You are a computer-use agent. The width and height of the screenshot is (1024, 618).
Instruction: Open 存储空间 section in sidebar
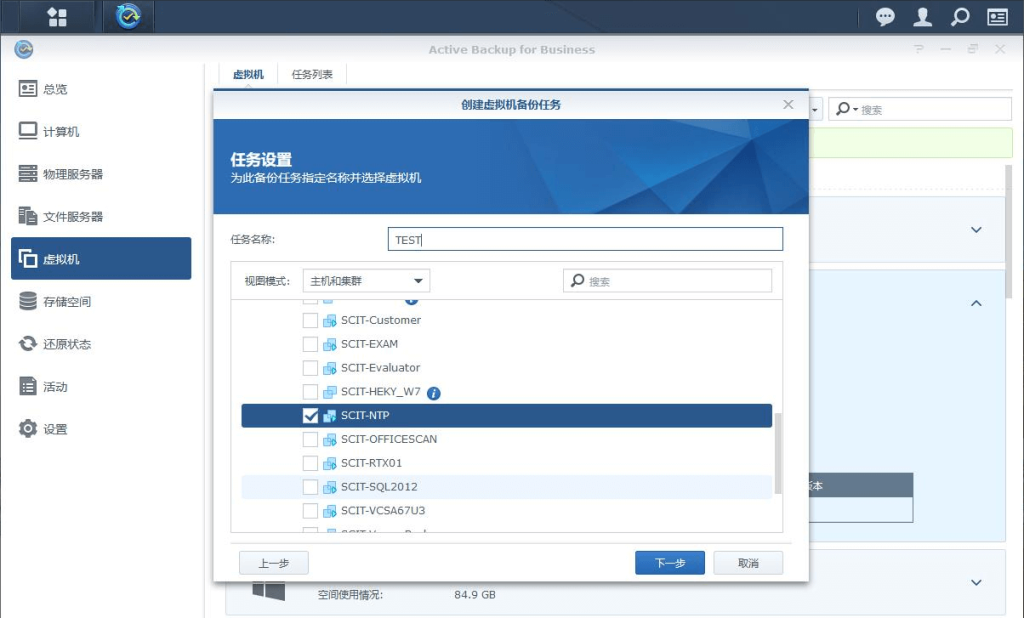(x=101, y=301)
